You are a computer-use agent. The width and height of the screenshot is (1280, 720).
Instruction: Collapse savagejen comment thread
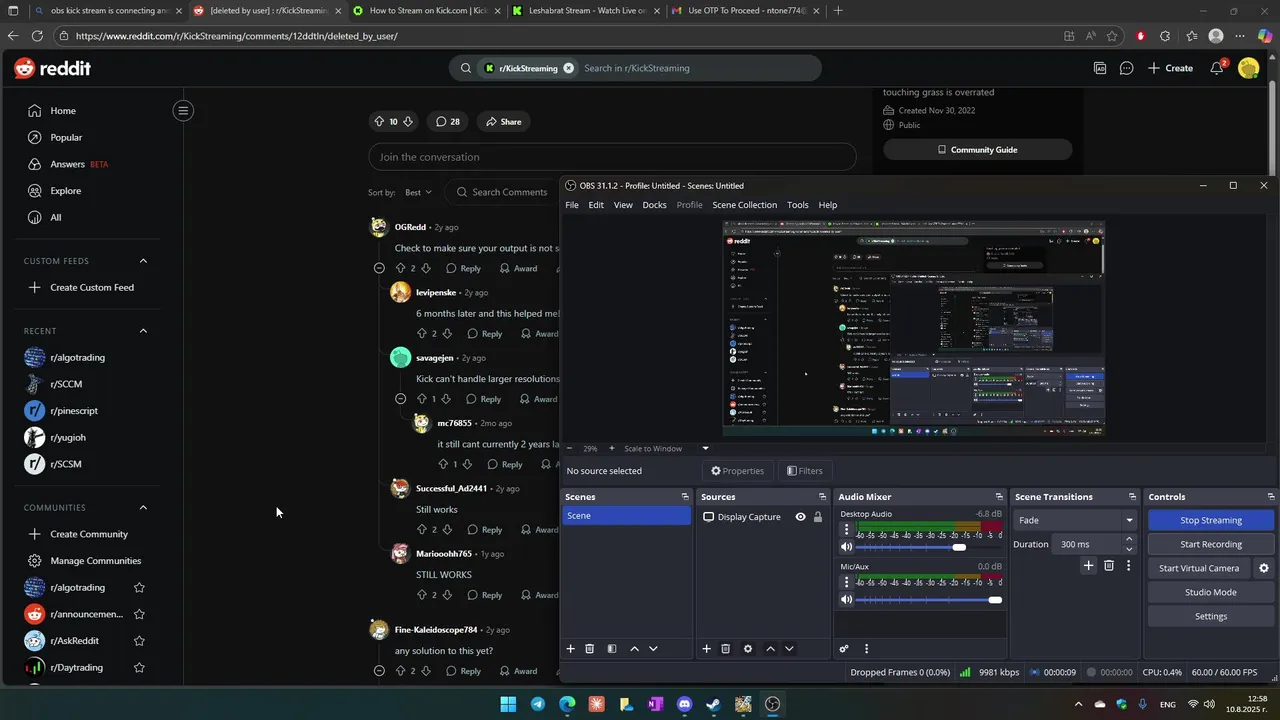[x=400, y=399]
